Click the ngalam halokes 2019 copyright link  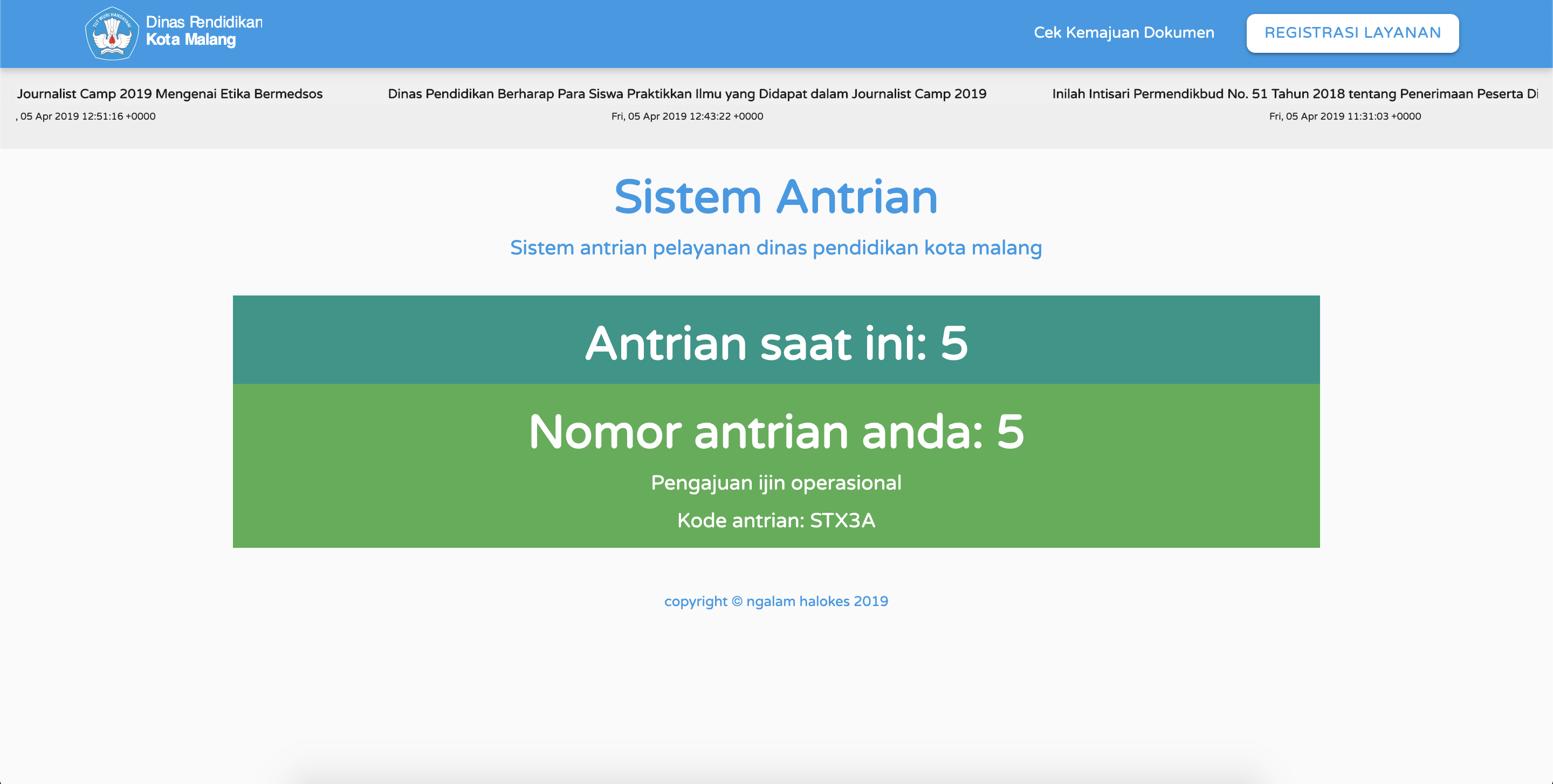(776, 601)
